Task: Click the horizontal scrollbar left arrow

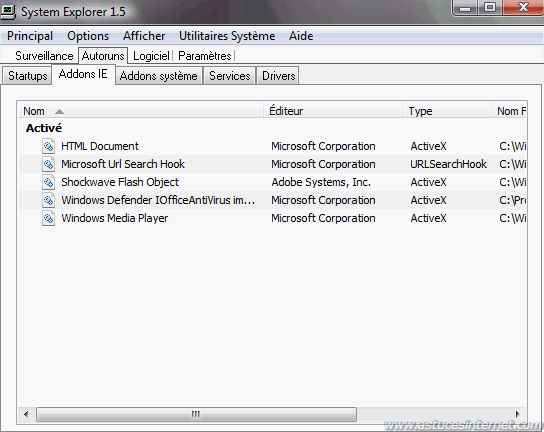Action: point(26,414)
